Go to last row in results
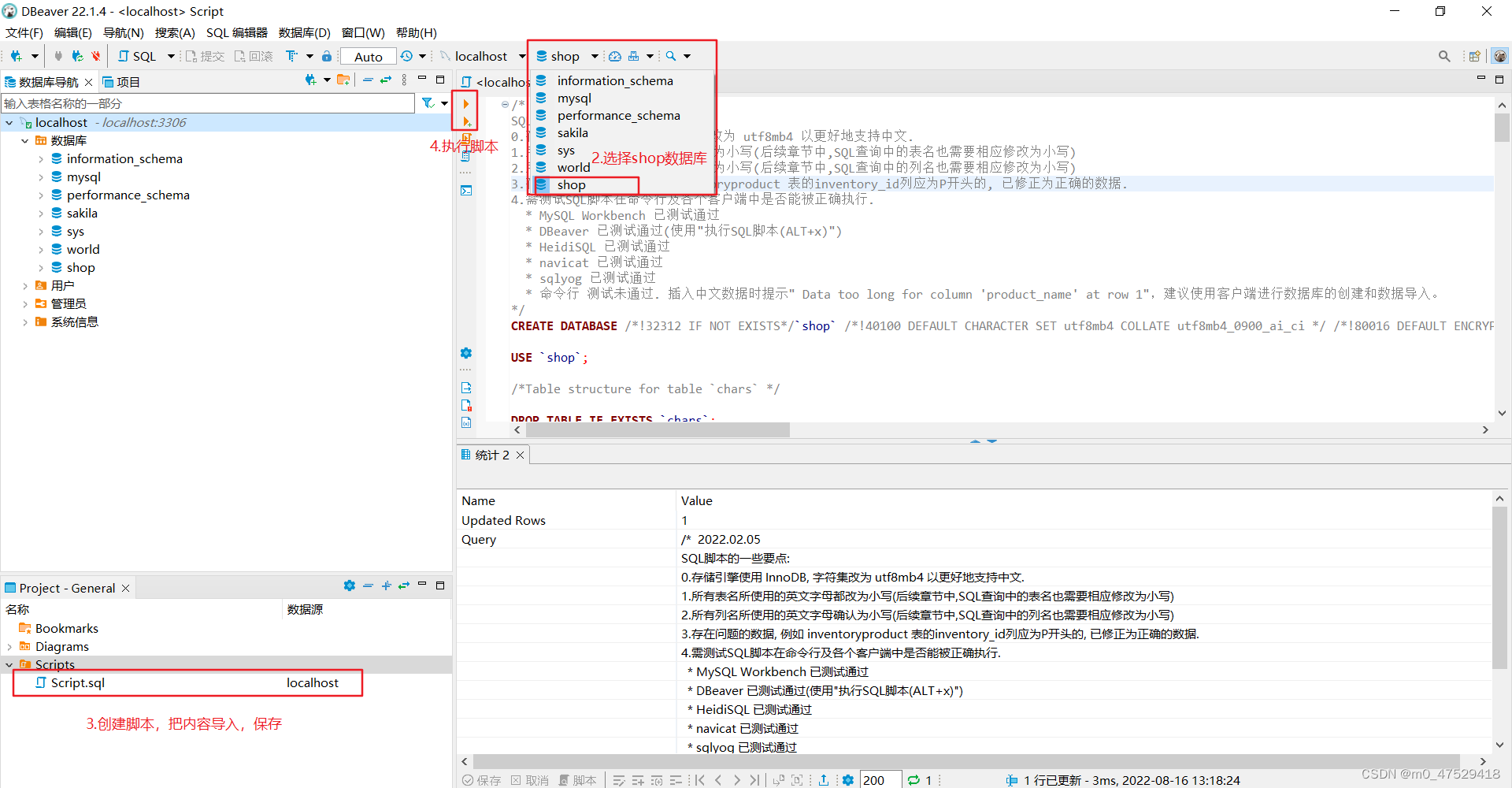This screenshot has width=1512, height=788. (754, 780)
